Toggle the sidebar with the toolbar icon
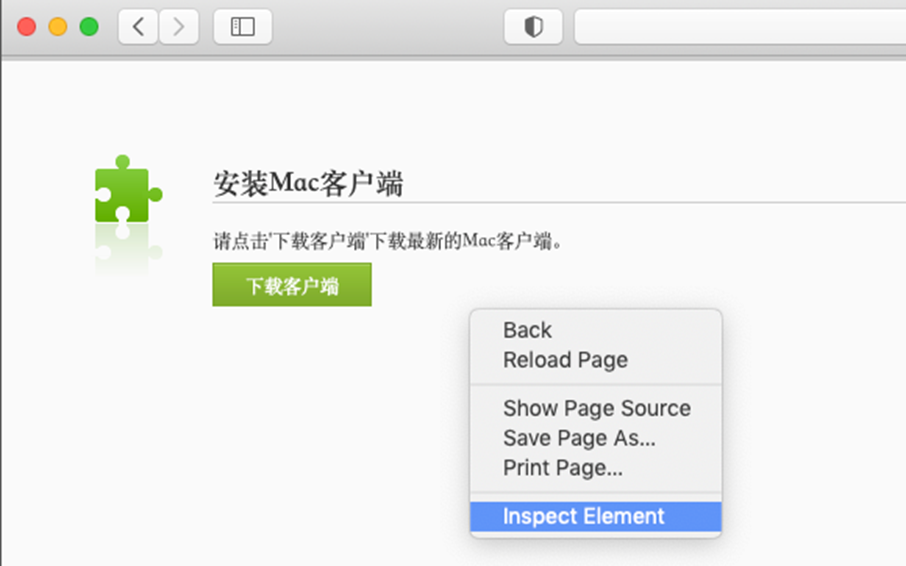906x566 pixels. [x=242, y=27]
